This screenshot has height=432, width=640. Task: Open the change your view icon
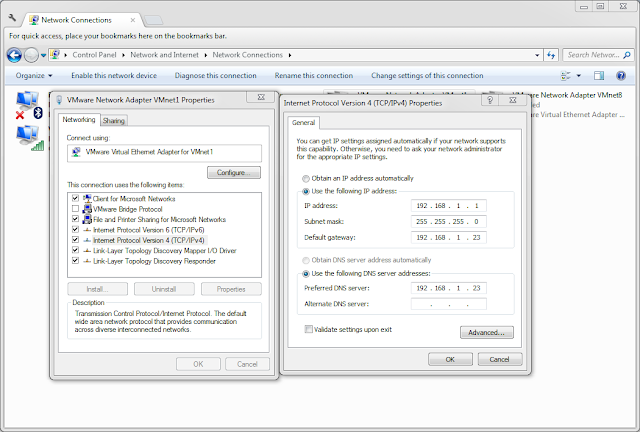click(x=566, y=76)
